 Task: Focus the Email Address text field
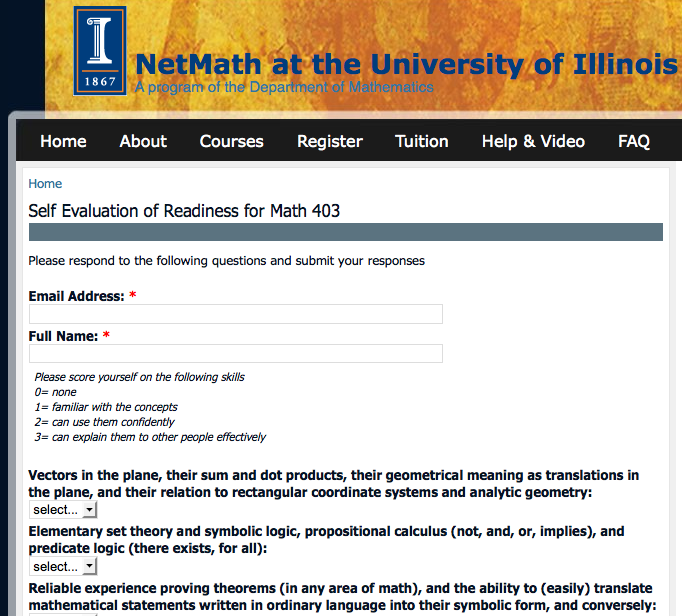pos(235,315)
